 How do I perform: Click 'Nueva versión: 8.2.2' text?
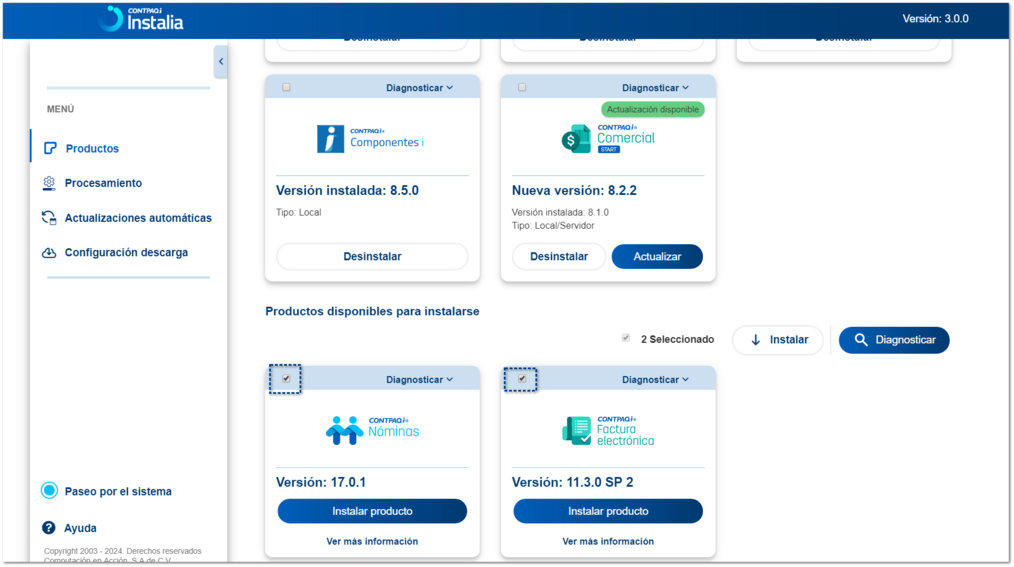[x=574, y=191]
